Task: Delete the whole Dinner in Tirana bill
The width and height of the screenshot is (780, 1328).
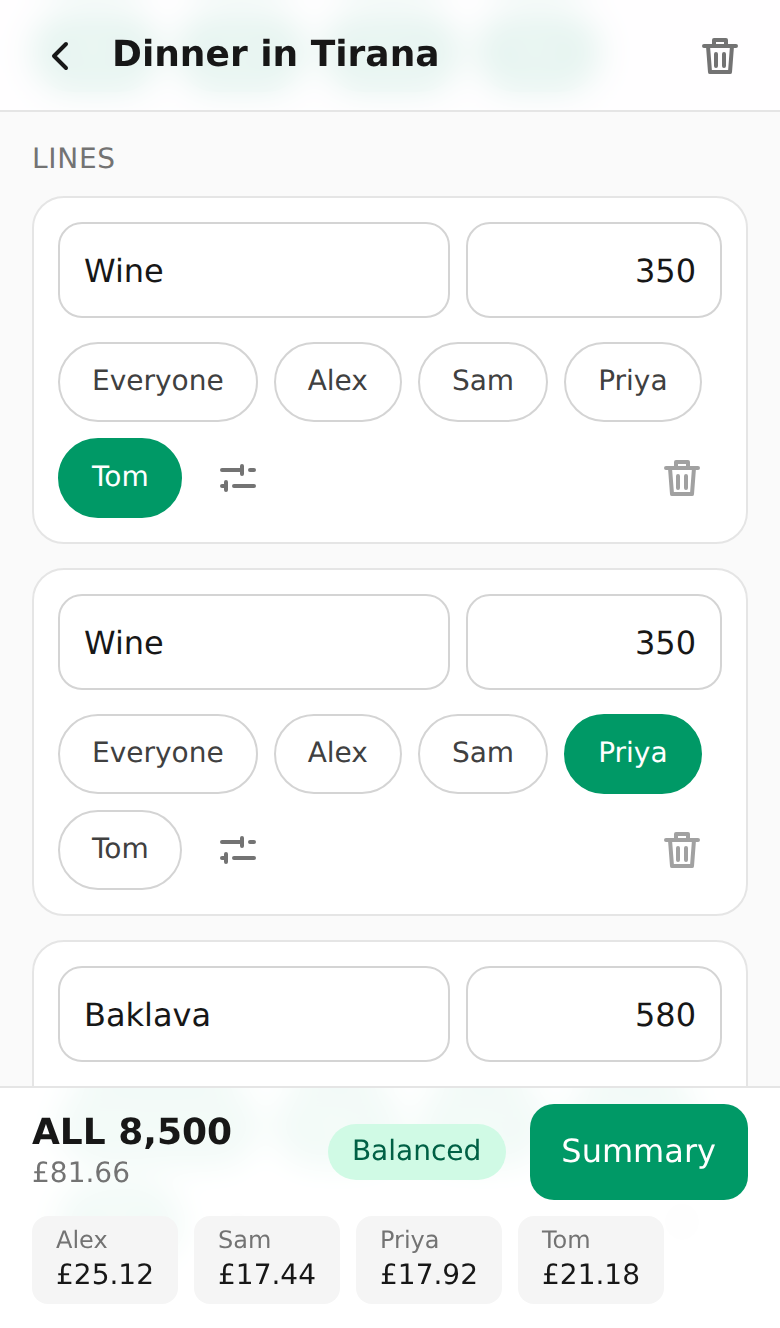Action: coord(720,56)
